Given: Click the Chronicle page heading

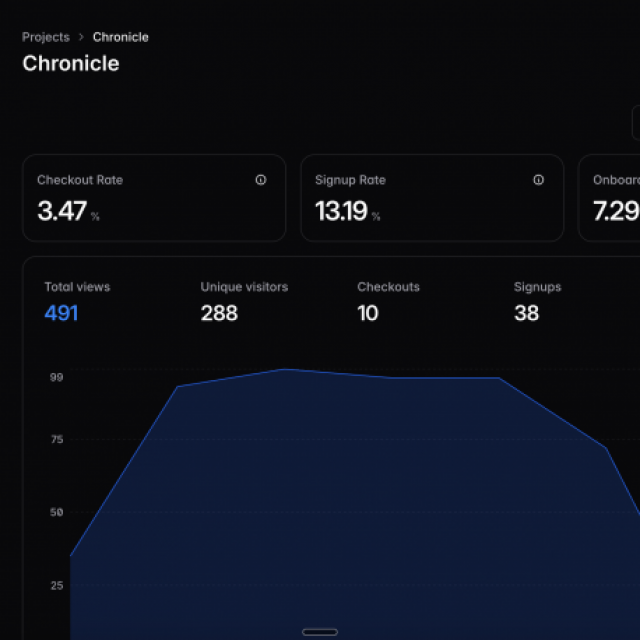Looking at the screenshot, I should click(71, 63).
